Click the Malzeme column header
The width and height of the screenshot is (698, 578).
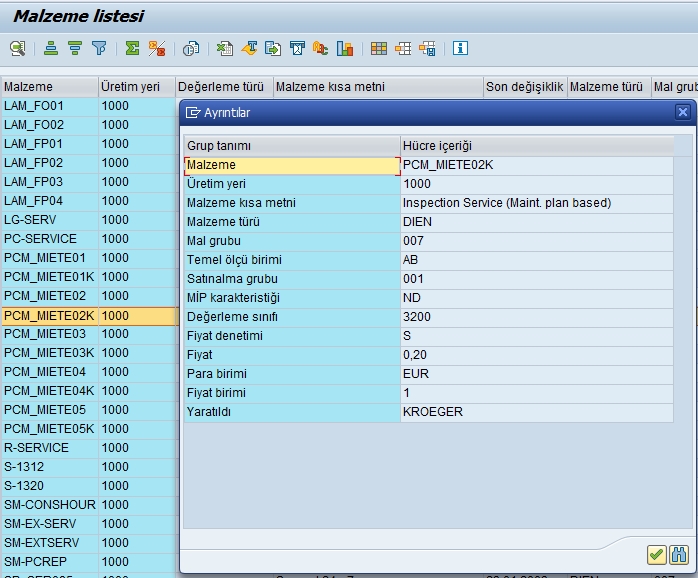(x=48, y=87)
